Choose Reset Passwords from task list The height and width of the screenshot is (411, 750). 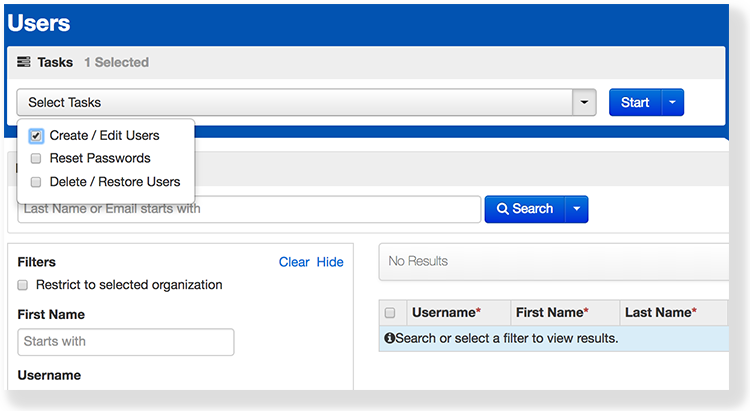click(100, 158)
